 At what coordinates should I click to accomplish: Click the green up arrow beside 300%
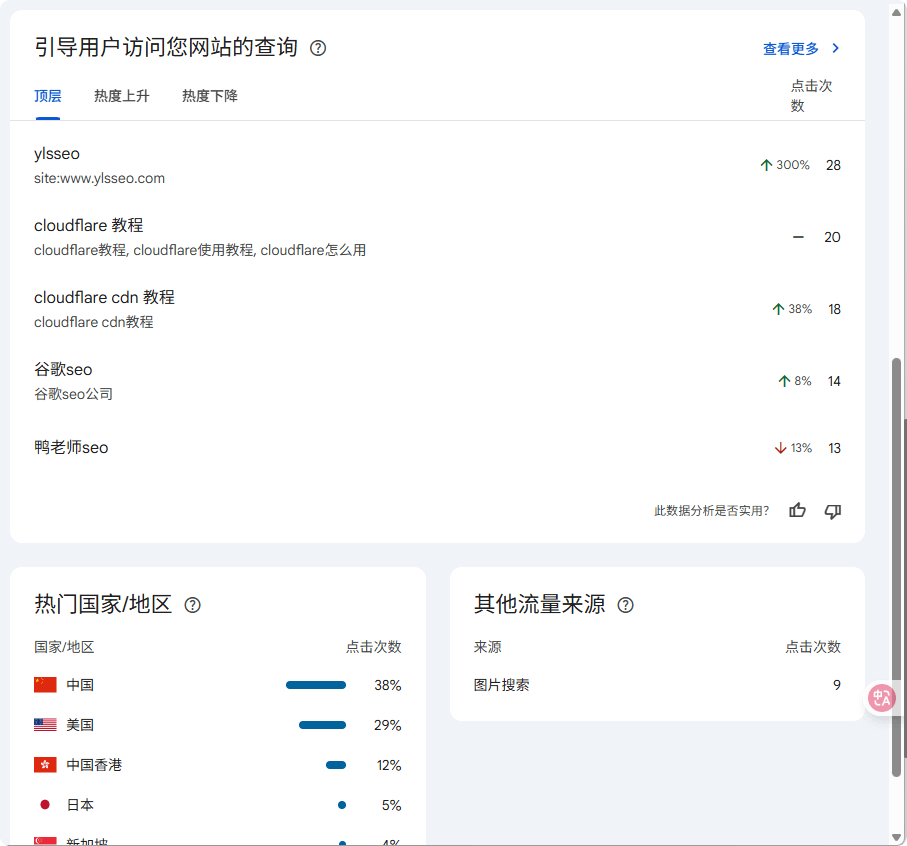pyautogui.click(x=766, y=164)
